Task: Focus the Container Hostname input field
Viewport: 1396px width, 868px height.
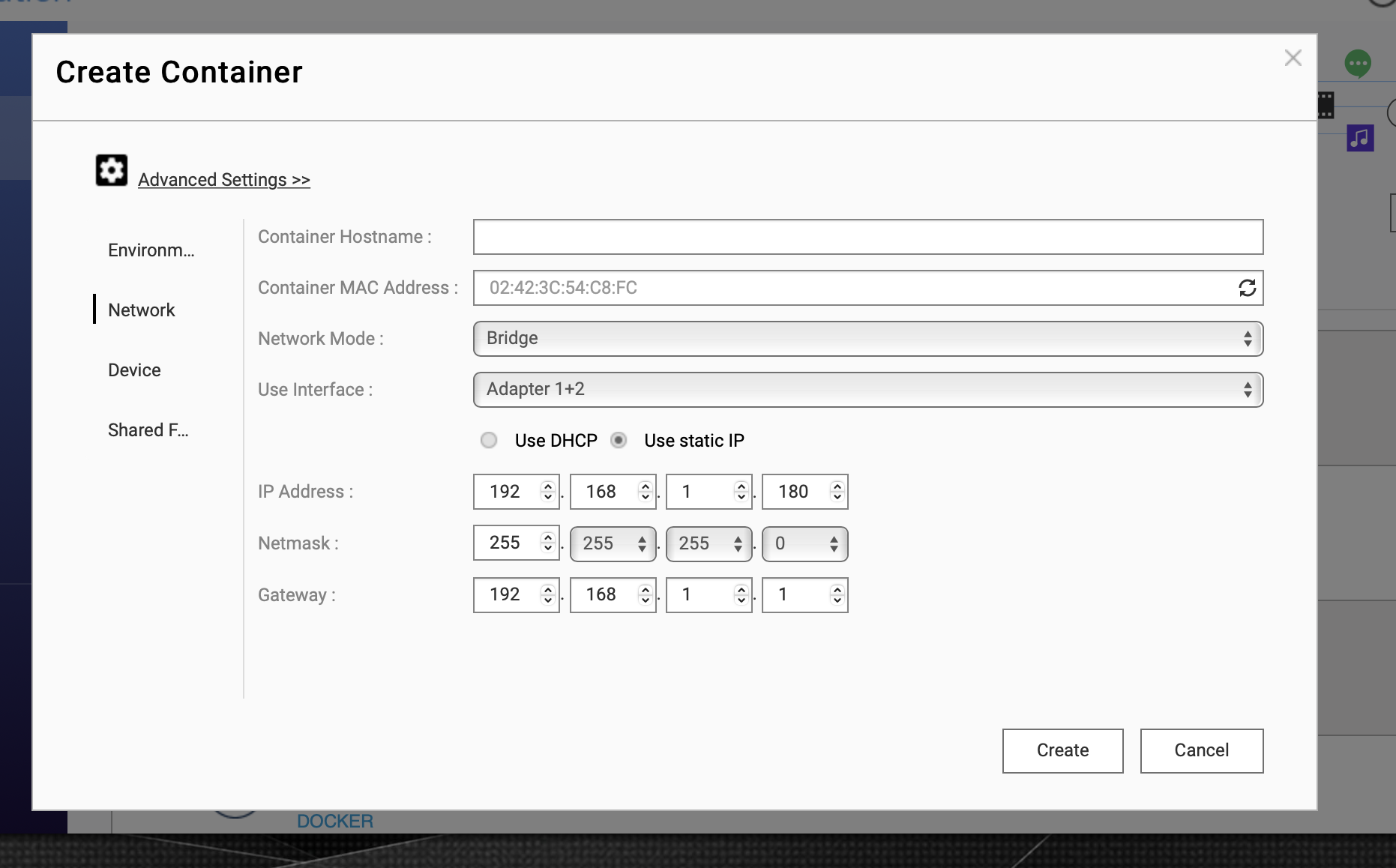Action: tap(868, 237)
